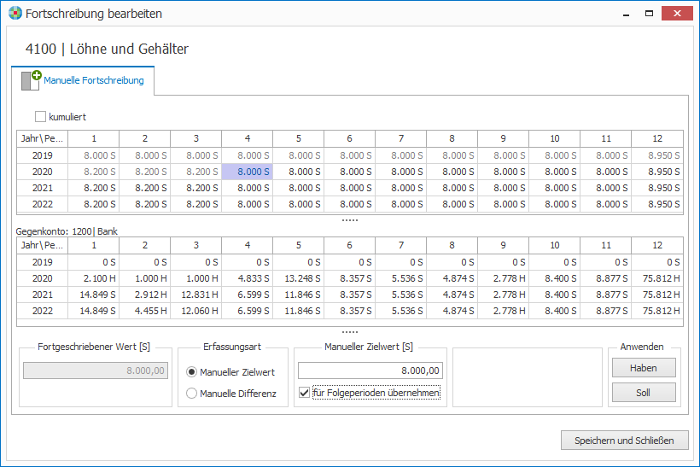Select 2022 period 10 cell 8.000 S
The width and height of the screenshot is (700, 467).
point(554,204)
